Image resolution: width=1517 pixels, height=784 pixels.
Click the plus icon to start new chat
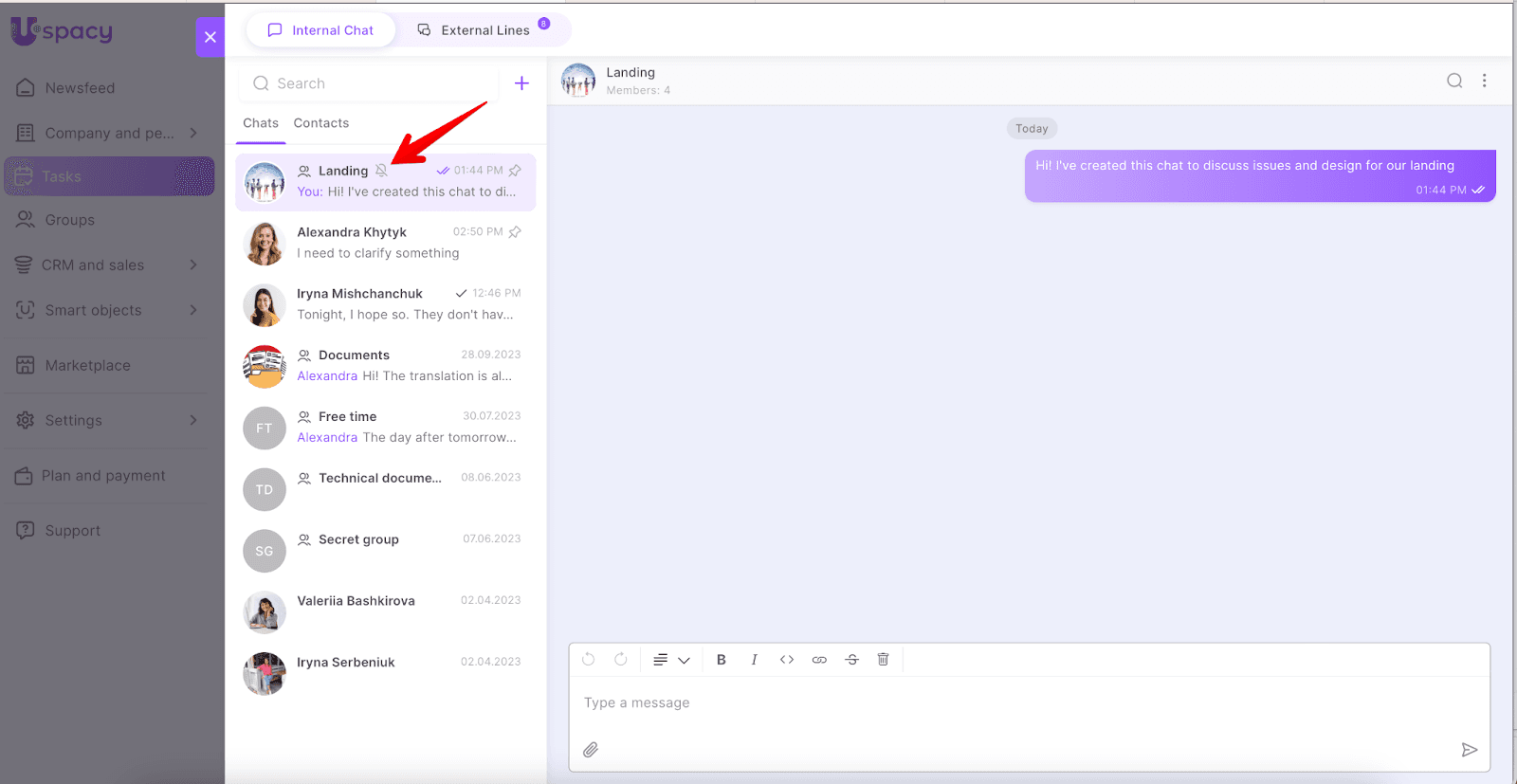pos(521,83)
